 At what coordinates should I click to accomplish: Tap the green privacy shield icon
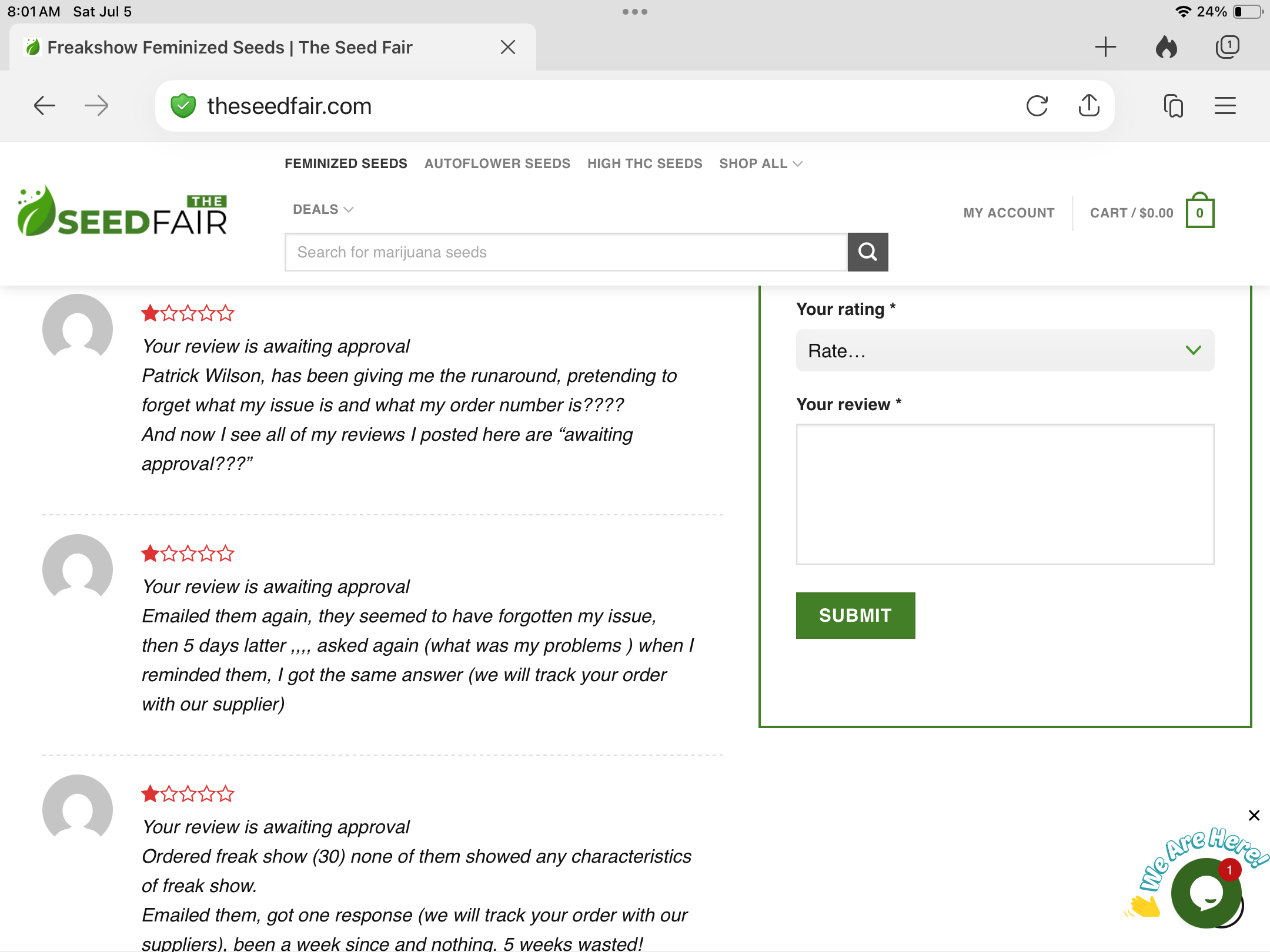(183, 106)
